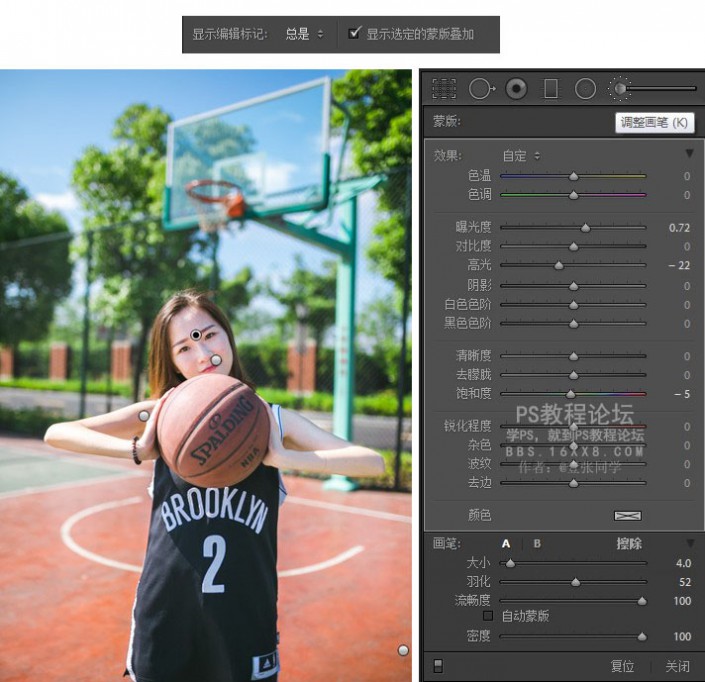Click the 色调 tint slider

coord(573,195)
